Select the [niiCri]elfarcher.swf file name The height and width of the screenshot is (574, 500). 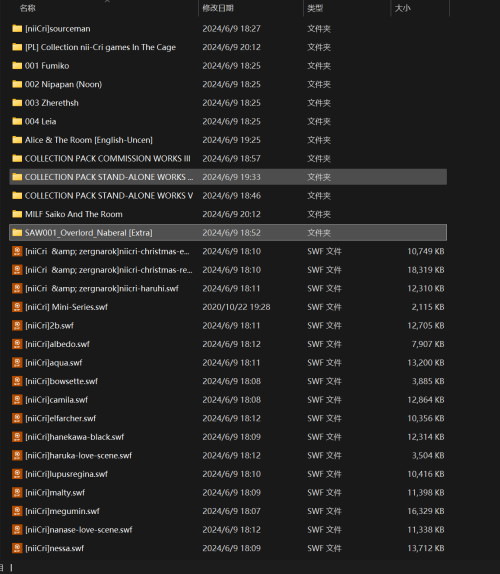click(x=60, y=418)
